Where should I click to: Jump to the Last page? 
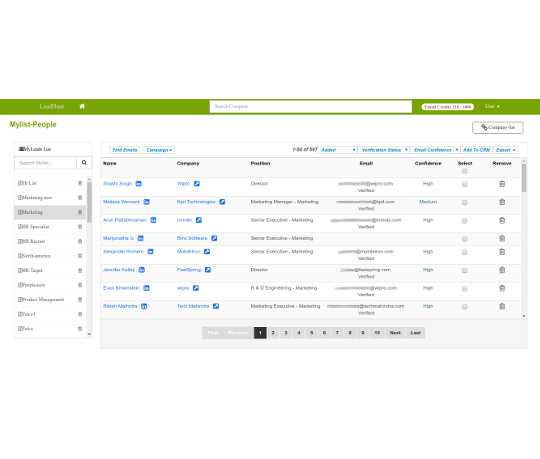coord(416,333)
